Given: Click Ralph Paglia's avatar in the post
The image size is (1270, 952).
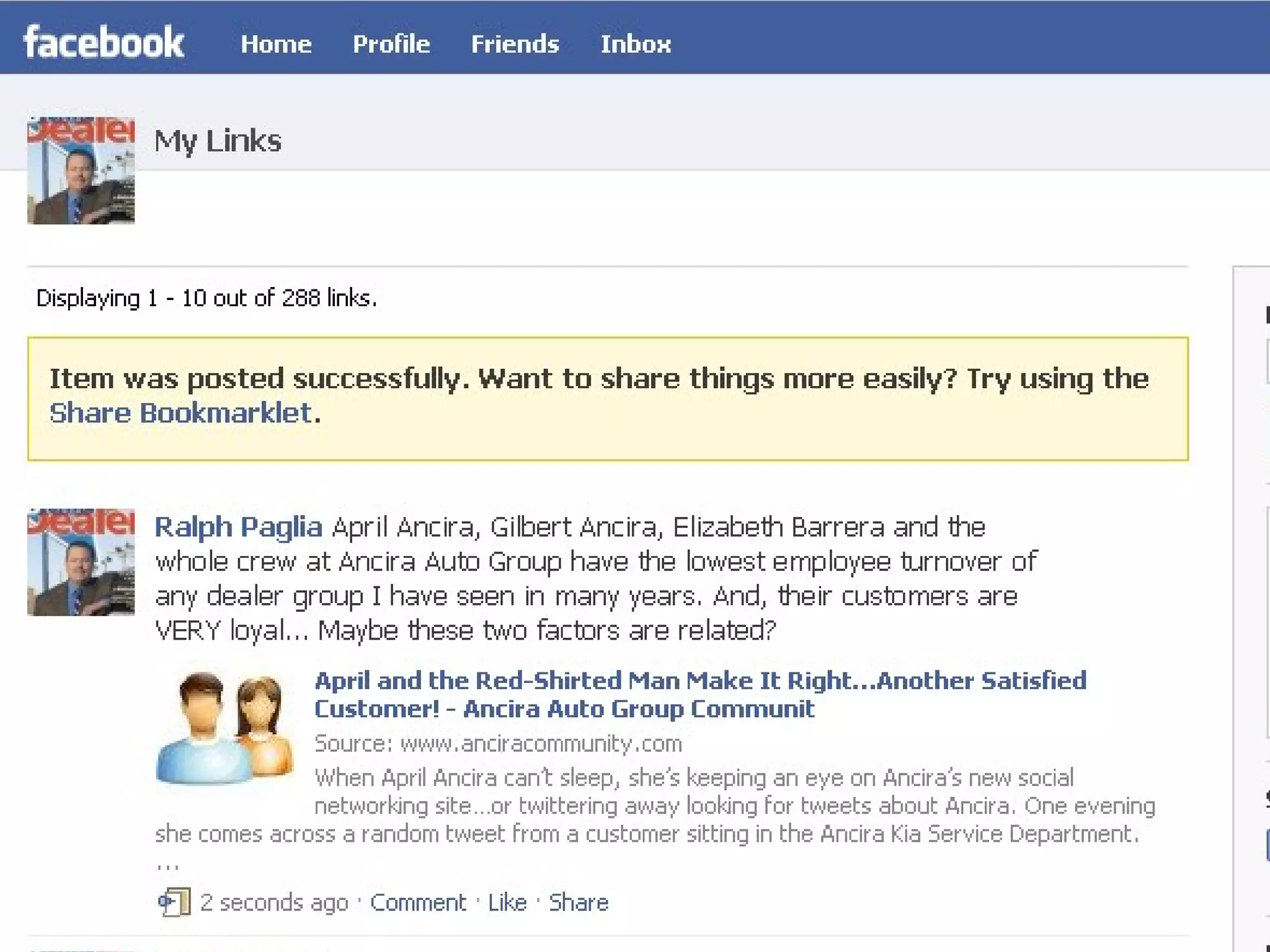Looking at the screenshot, I should [81, 562].
